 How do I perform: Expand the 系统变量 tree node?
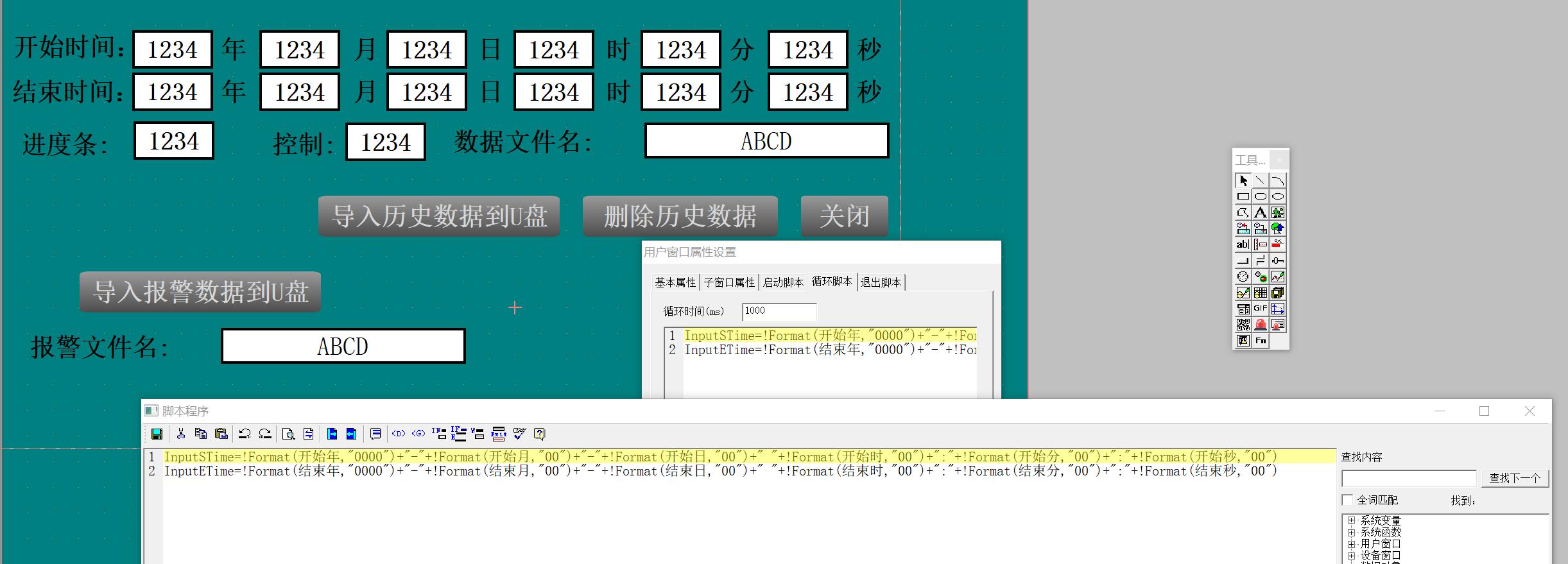pyautogui.click(x=1351, y=520)
